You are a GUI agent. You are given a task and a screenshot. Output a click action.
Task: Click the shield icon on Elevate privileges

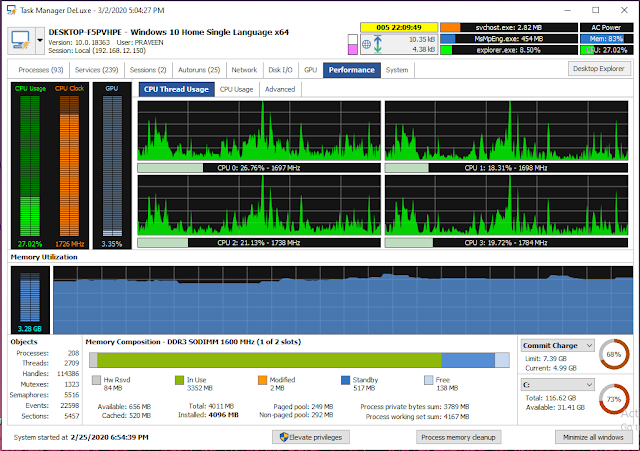pyautogui.click(x=284, y=437)
